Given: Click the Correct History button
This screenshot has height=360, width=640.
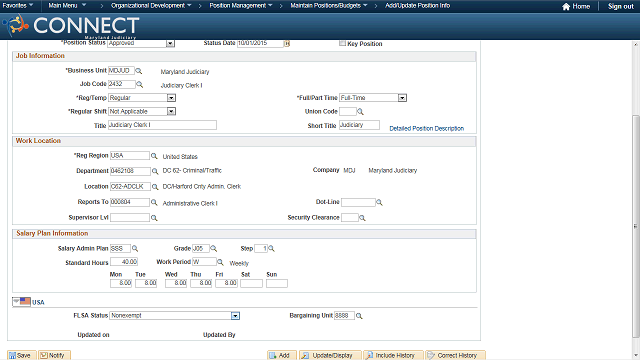Looking at the screenshot, I should pyautogui.click(x=456, y=356).
